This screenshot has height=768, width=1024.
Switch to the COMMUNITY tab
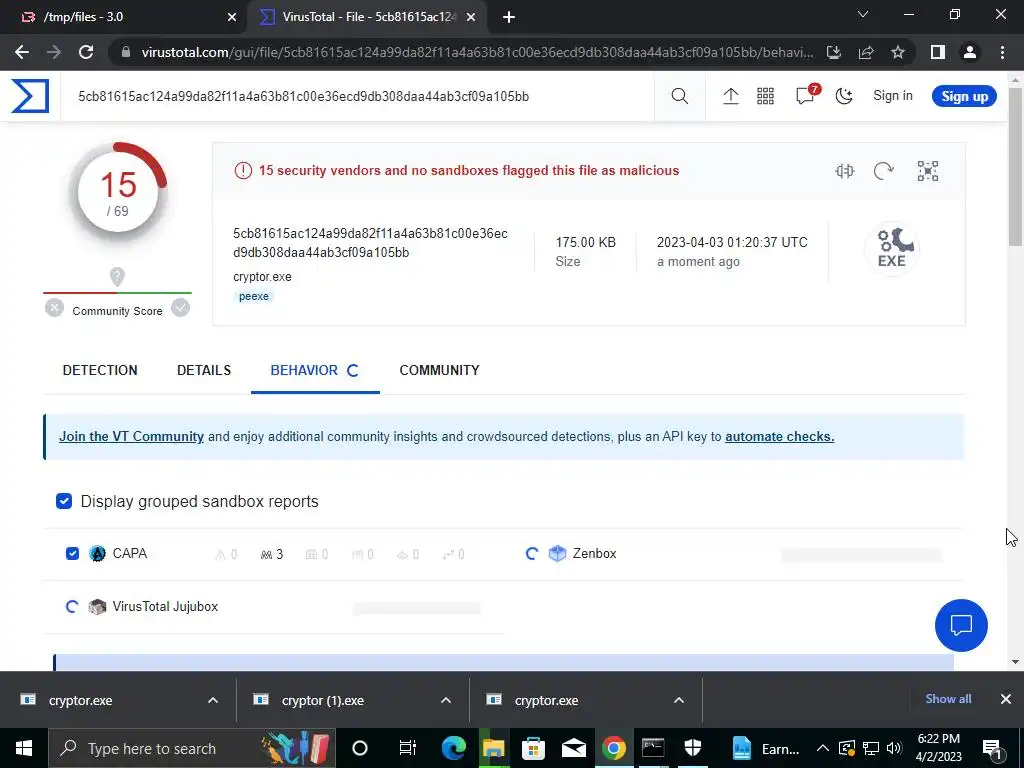pyautogui.click(x=440, y=370)
